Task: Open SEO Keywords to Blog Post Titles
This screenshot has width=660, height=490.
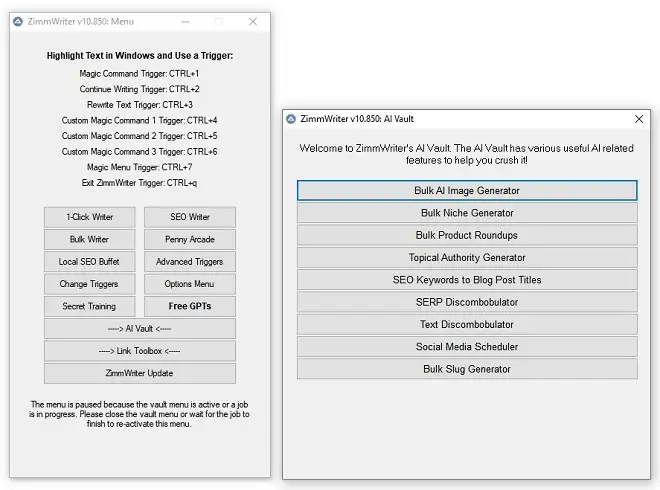Action: point(467,280)
